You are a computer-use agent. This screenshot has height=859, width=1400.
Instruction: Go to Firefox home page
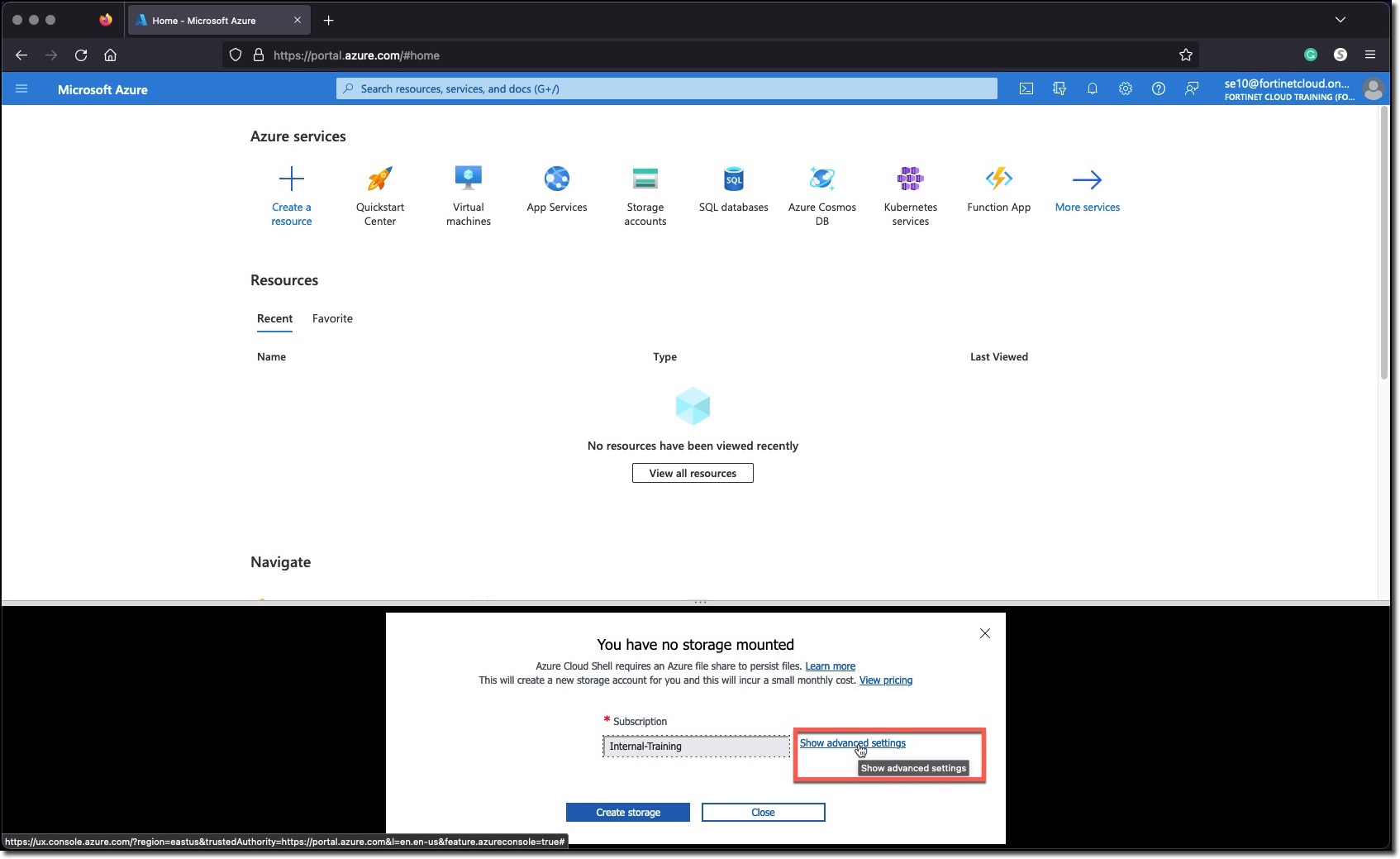[110, 55]
